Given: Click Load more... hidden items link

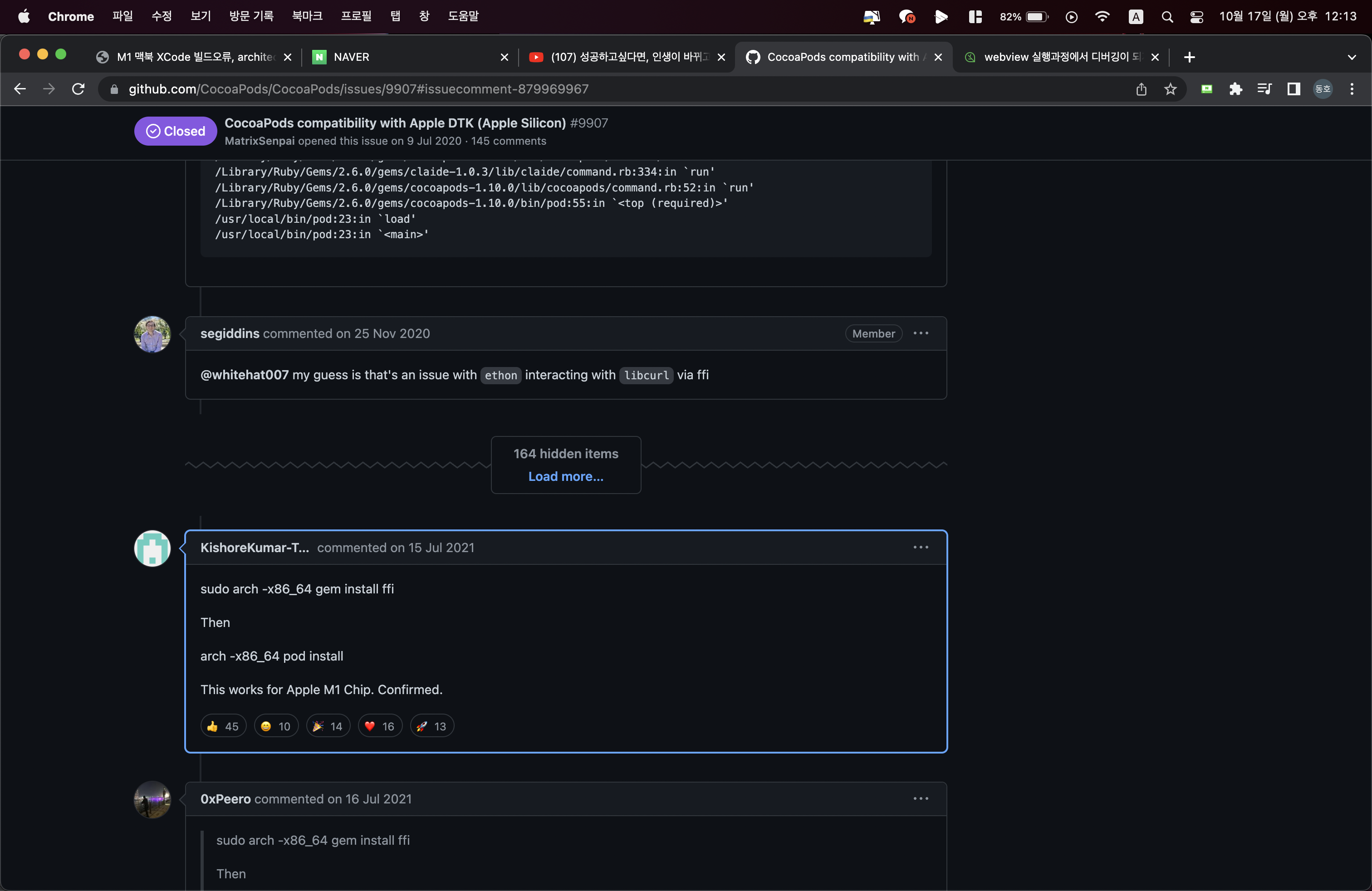Looking at the screenshot, I should (x=565, y=476).
